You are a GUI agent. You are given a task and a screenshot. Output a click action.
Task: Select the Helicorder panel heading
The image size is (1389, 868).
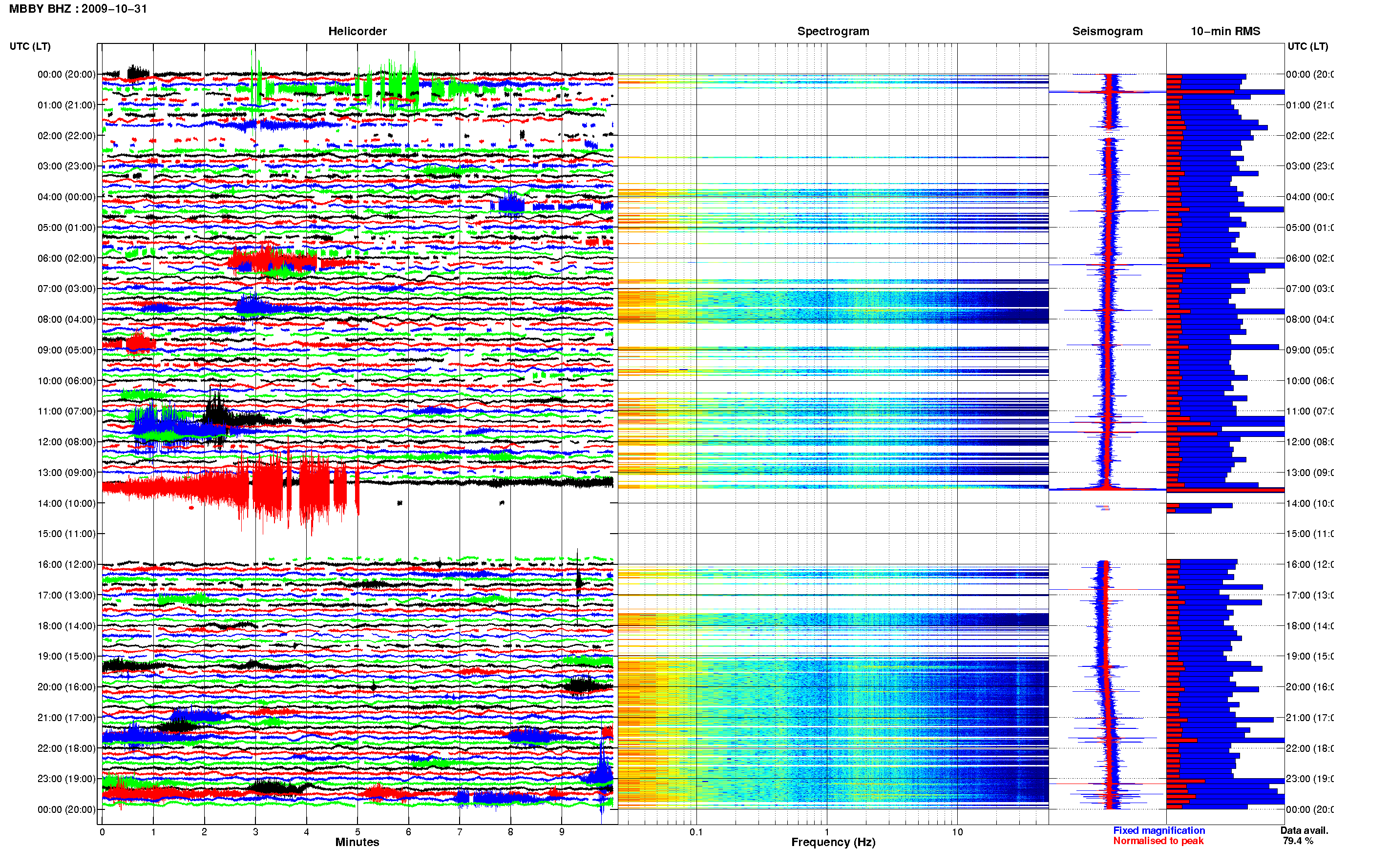[357, 31]
